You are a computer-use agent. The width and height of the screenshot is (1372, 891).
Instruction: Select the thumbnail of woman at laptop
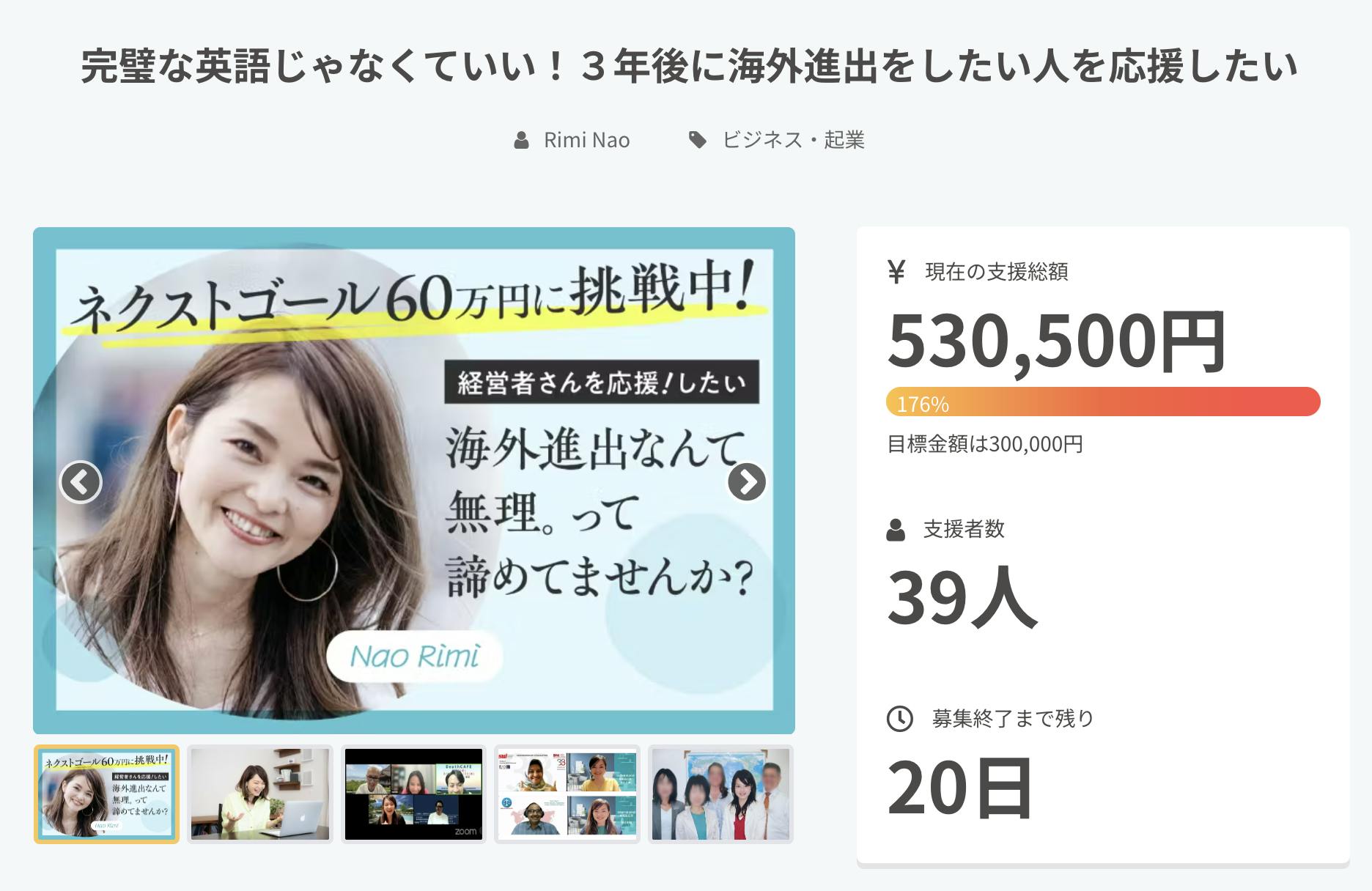tap(260, 794)
